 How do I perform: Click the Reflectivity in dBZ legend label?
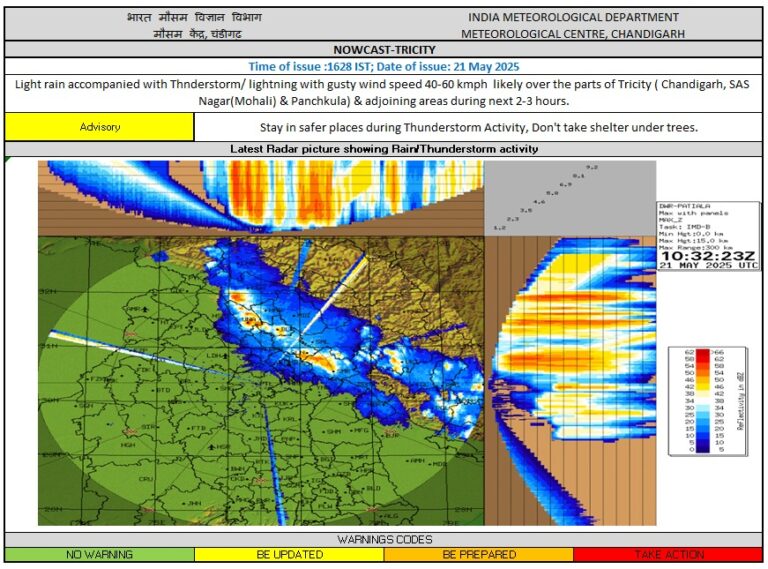pos(740,401)
